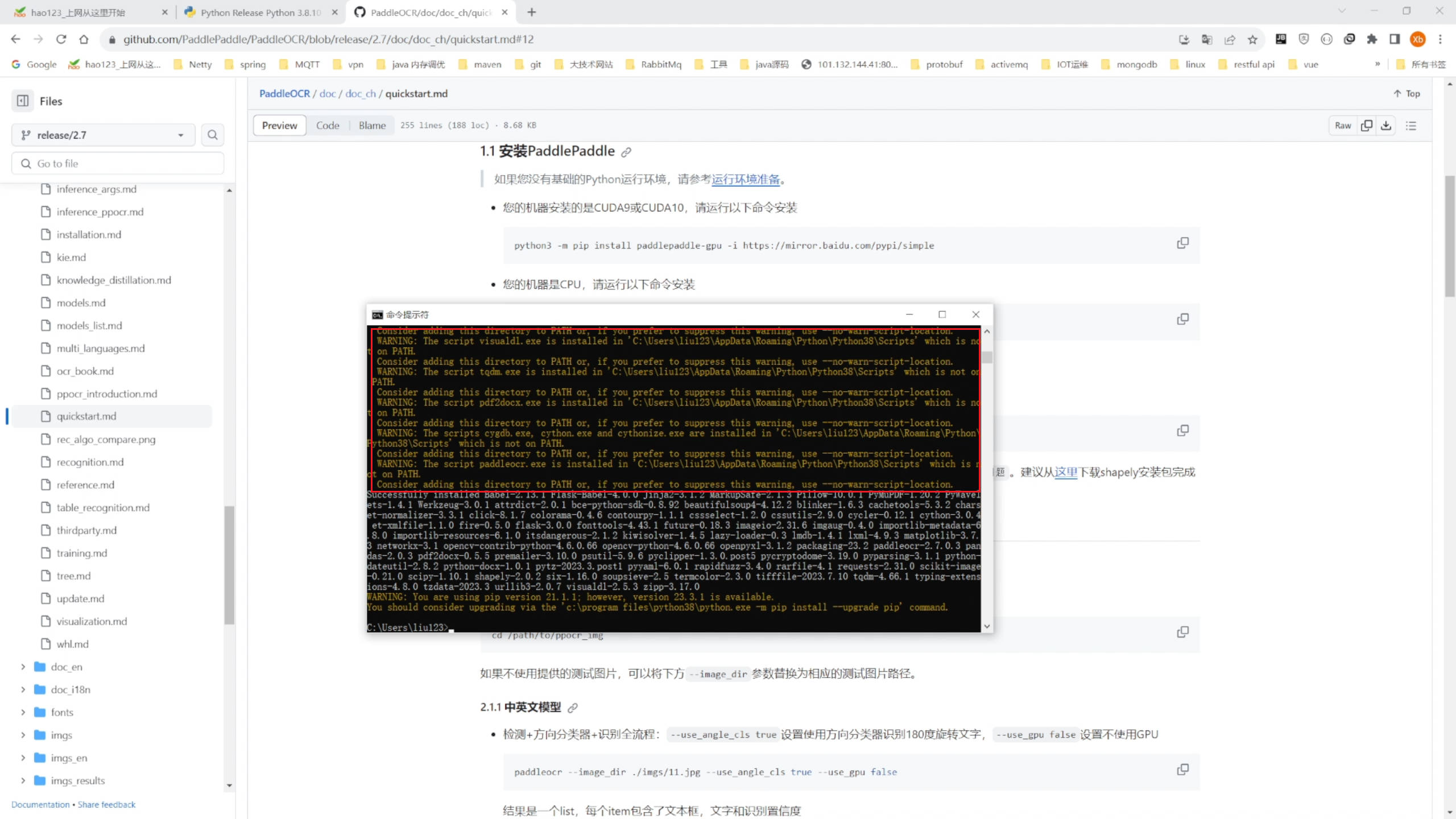Open the browser extensions puzzle icon

(1372, 39)
